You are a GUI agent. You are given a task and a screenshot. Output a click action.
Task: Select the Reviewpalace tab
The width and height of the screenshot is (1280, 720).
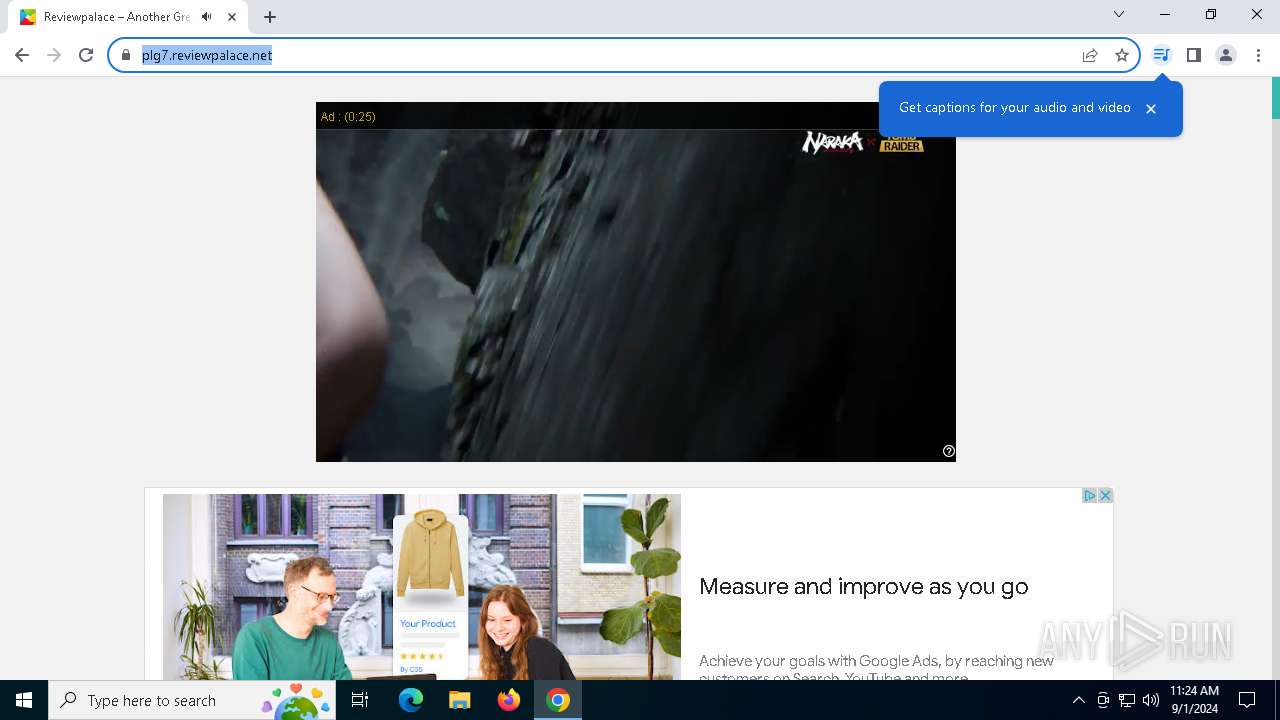click(128, 17)
